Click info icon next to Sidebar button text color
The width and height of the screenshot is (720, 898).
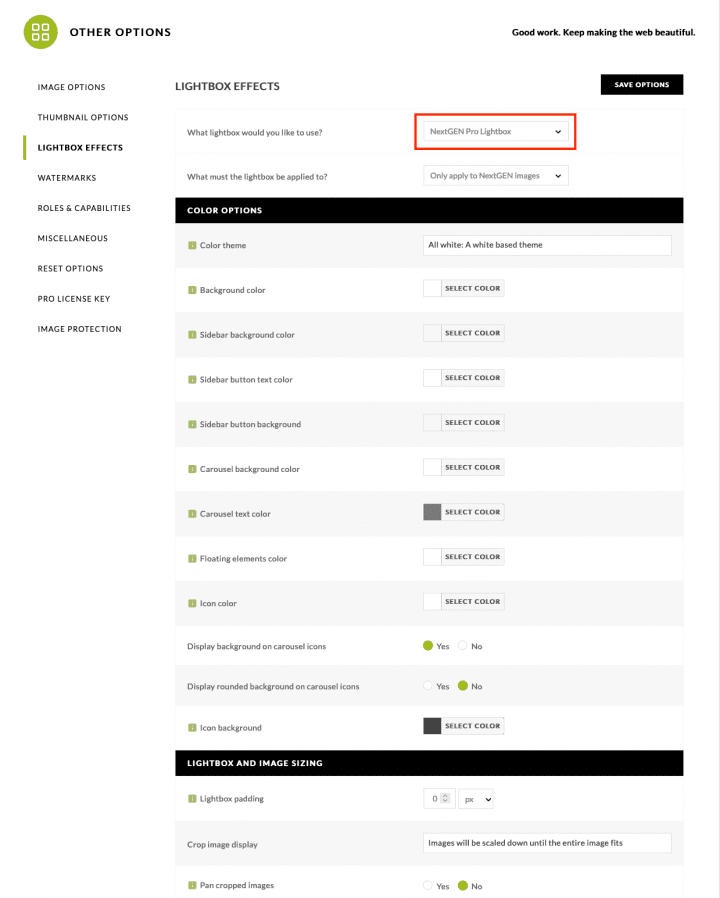click(x=192, y=379)
